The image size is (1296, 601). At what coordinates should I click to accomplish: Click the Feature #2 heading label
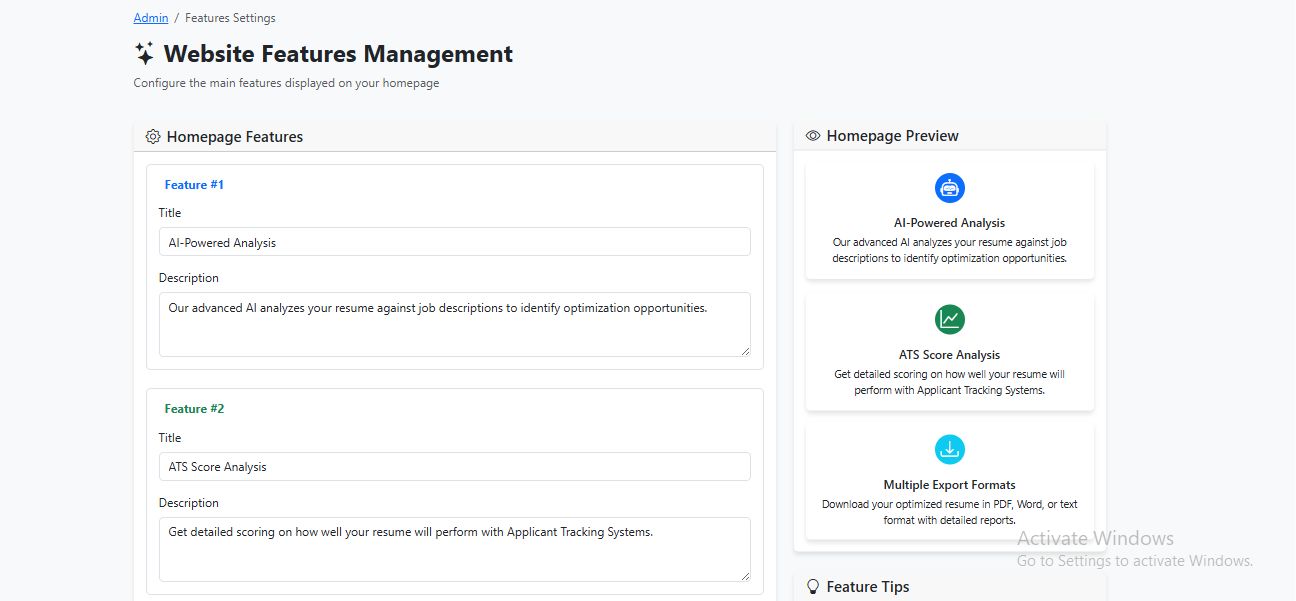[x=194, y=409]
